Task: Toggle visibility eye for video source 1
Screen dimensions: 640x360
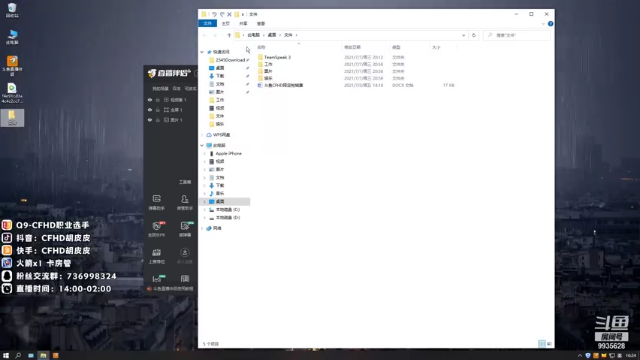Action: click(x=150, y=100)
